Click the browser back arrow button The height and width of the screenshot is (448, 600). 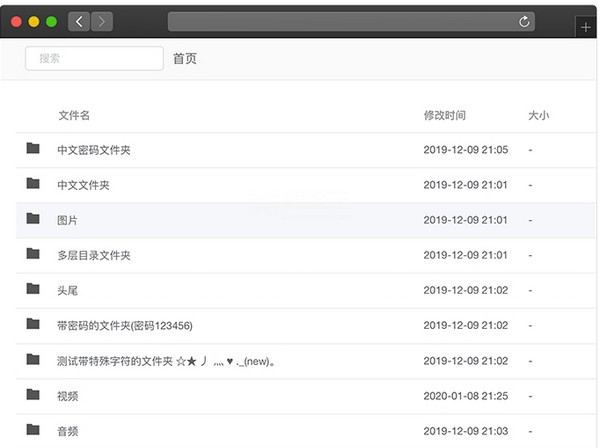tap(79, 21)
